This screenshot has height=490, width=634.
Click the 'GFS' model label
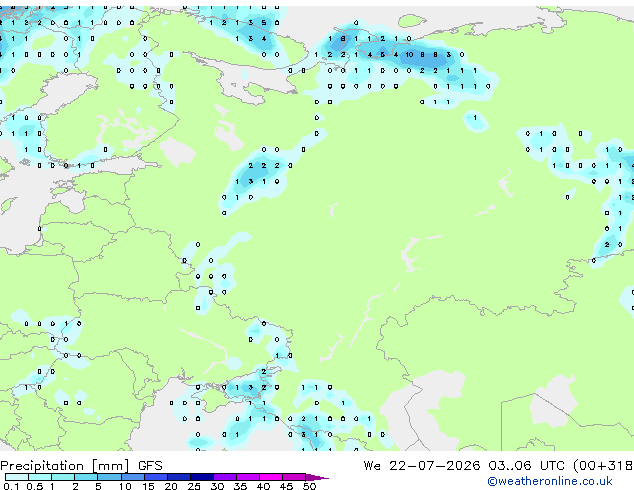(x=150, y=466)
